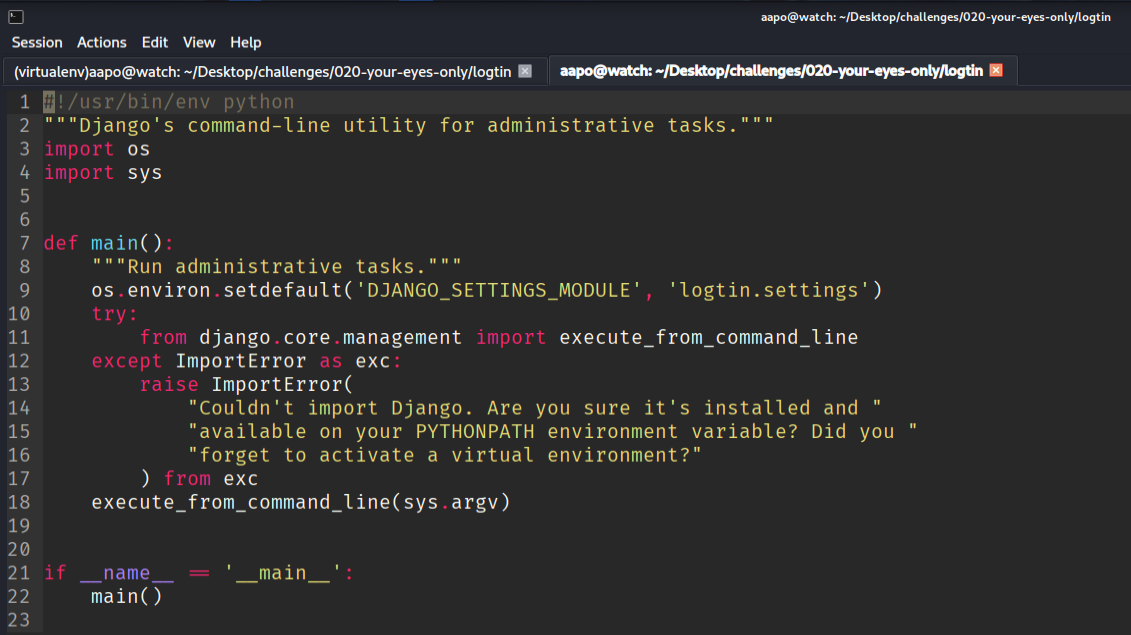
Task: Click the 'def main():' definition
Action: coord(109,243)
